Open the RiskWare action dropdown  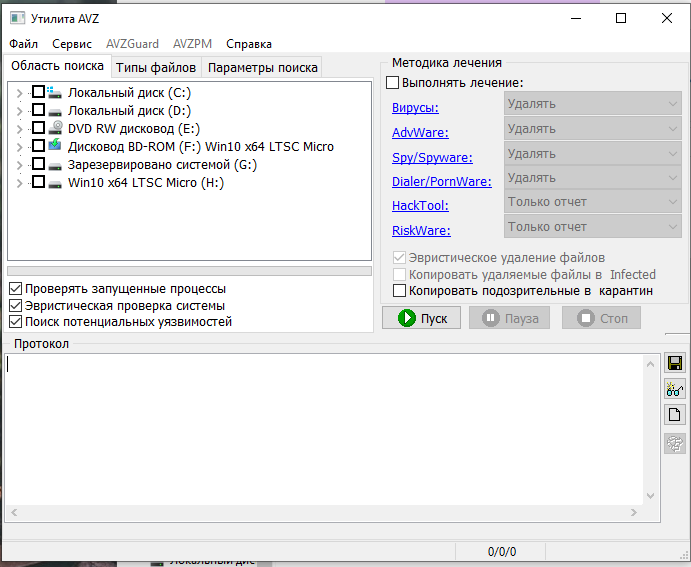point(593,226)
